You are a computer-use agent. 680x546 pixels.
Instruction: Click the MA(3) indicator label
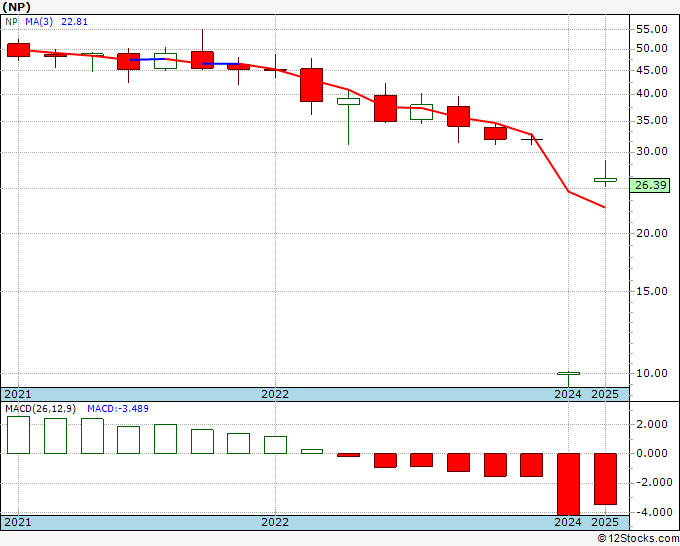(39, 22)
